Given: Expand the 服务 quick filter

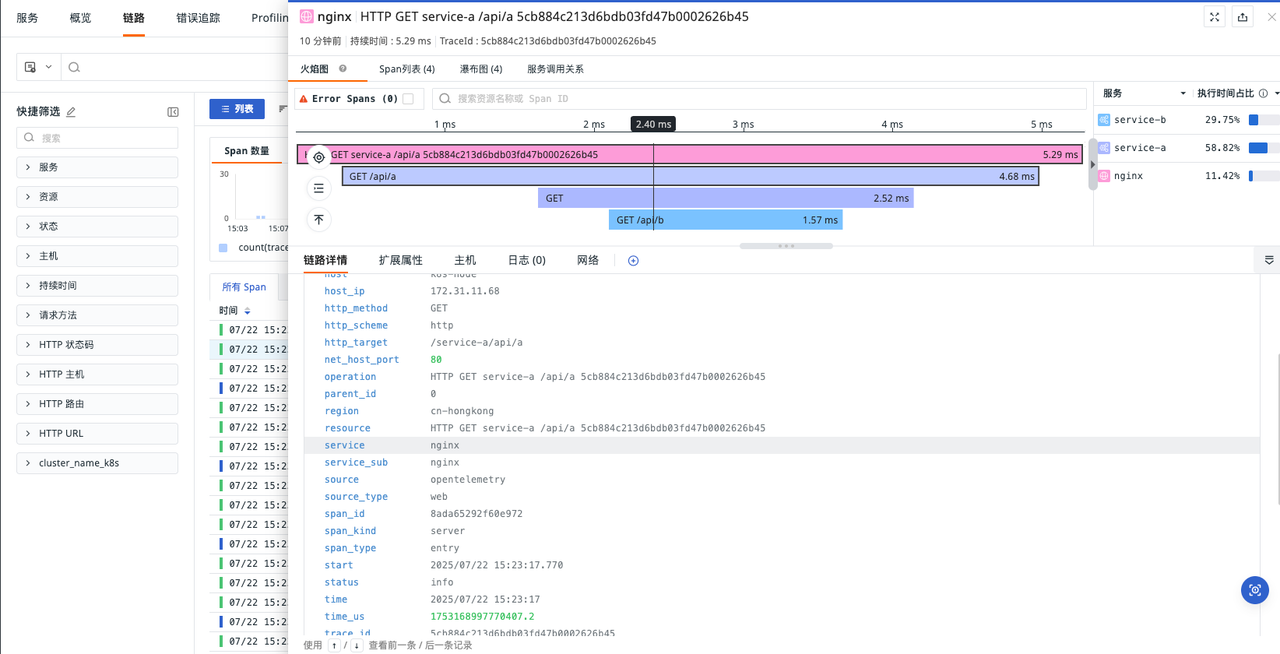Looking at the screenshot, I should (x=97, y=167).
